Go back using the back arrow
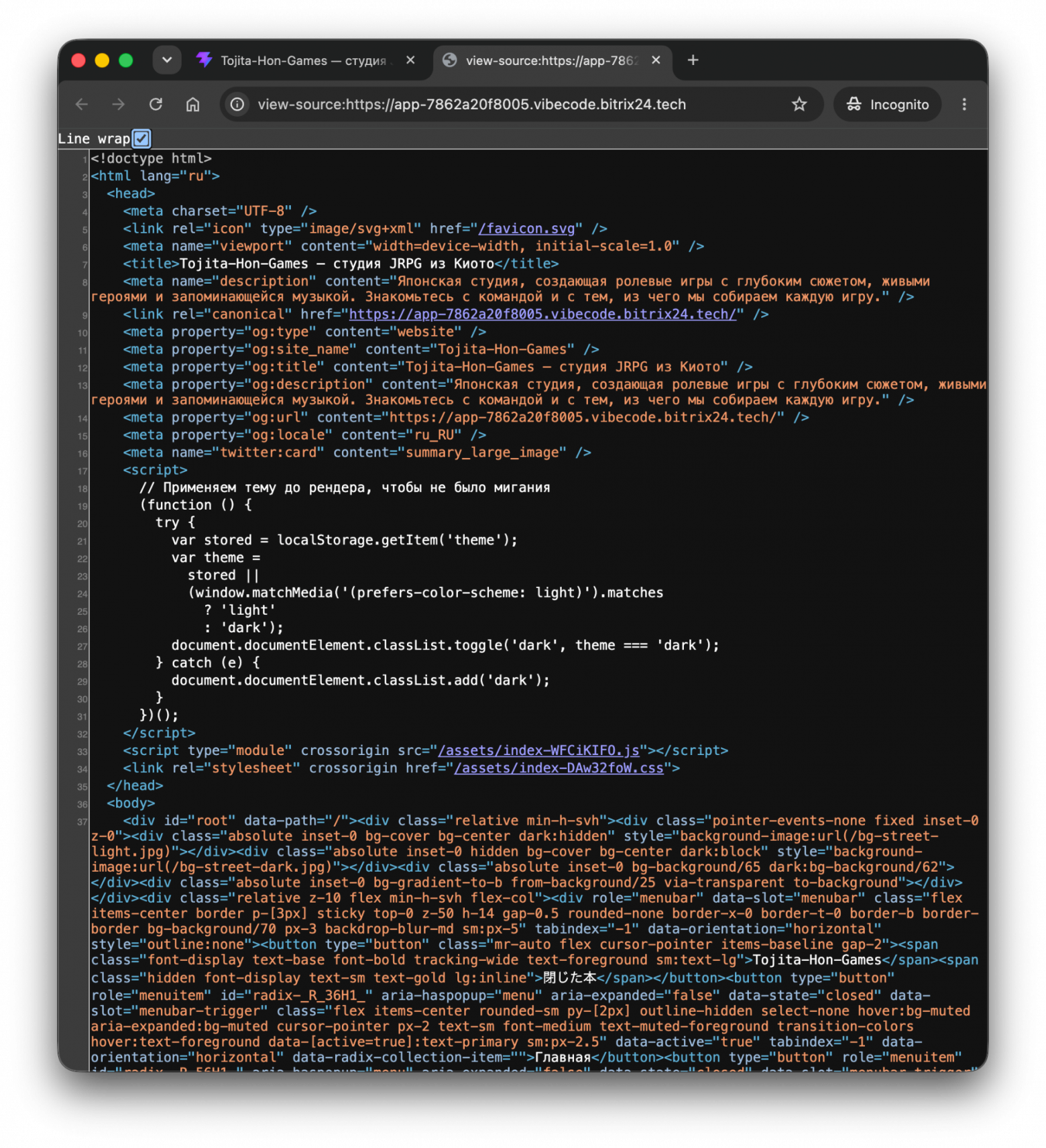The width and height of the screenshot is (1046, 1148). 82,105
